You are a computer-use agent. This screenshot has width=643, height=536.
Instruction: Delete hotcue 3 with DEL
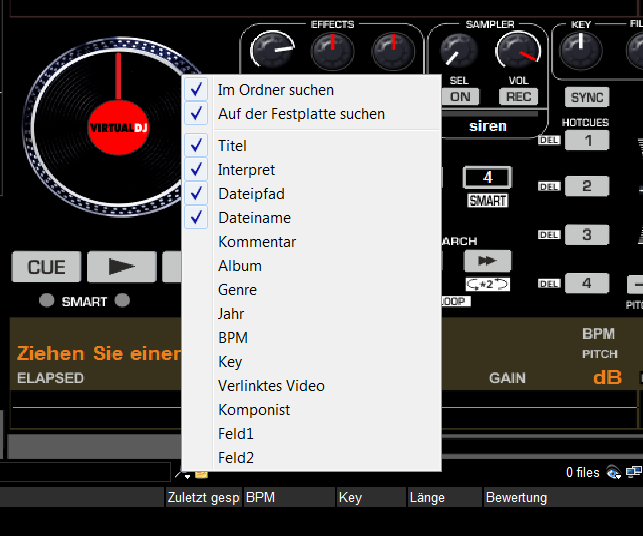pyautogui.click(x=549, y=235)
